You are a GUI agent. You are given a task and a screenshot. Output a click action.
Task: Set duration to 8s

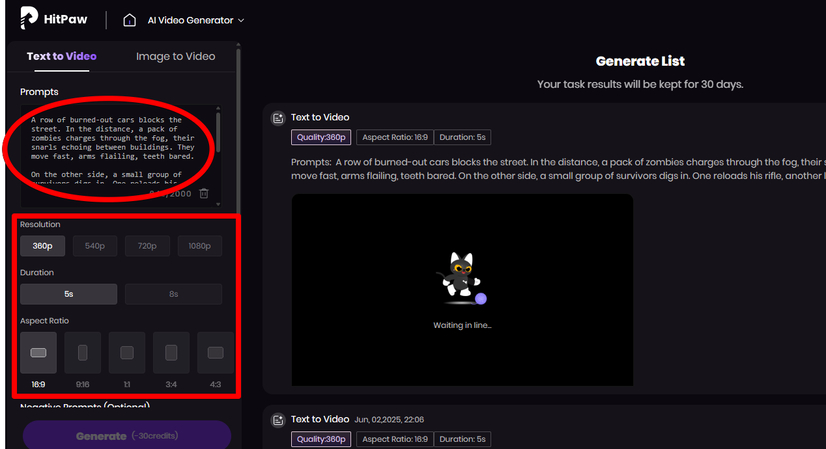tap(173, 294)
